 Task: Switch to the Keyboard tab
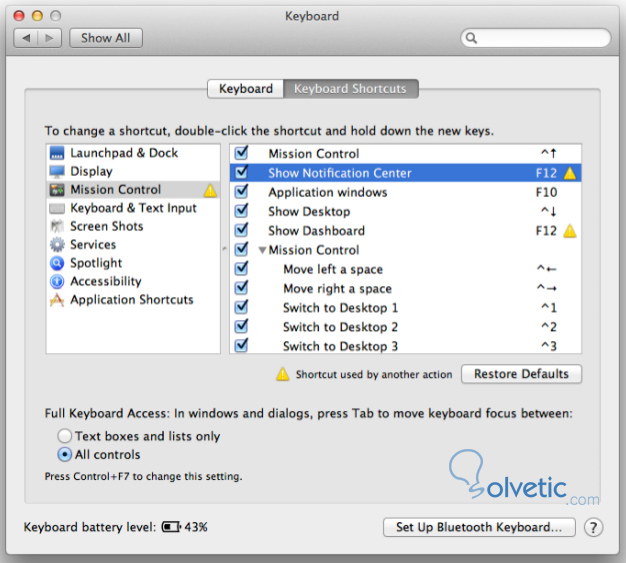coord(246,89)
